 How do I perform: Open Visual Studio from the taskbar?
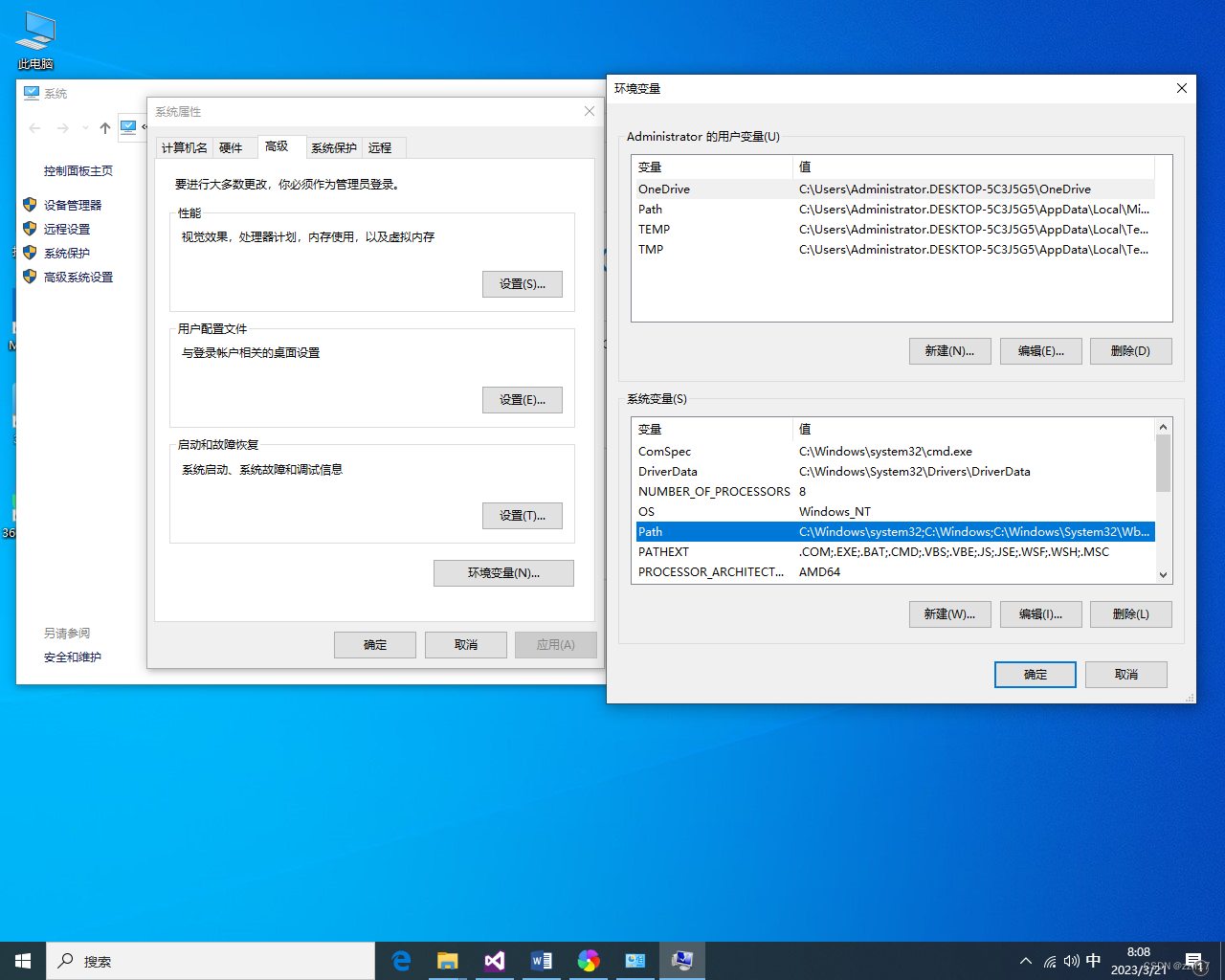click(x=494, y=960)
